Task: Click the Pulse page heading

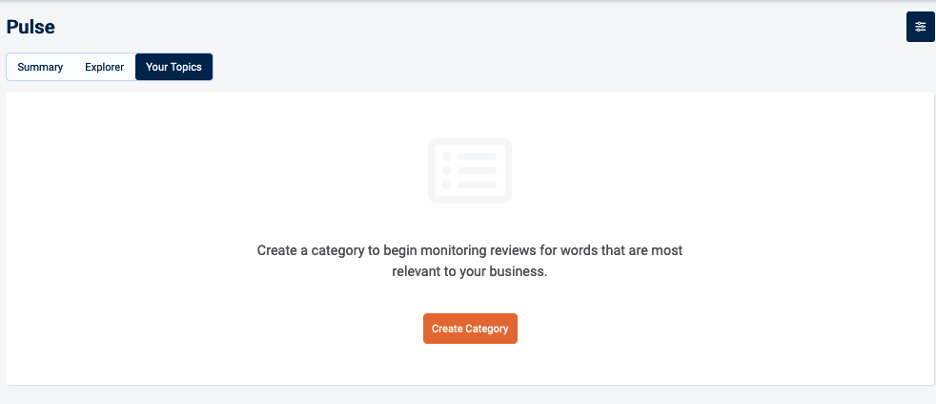Action: pyautogui.click(x=31, y=27)
